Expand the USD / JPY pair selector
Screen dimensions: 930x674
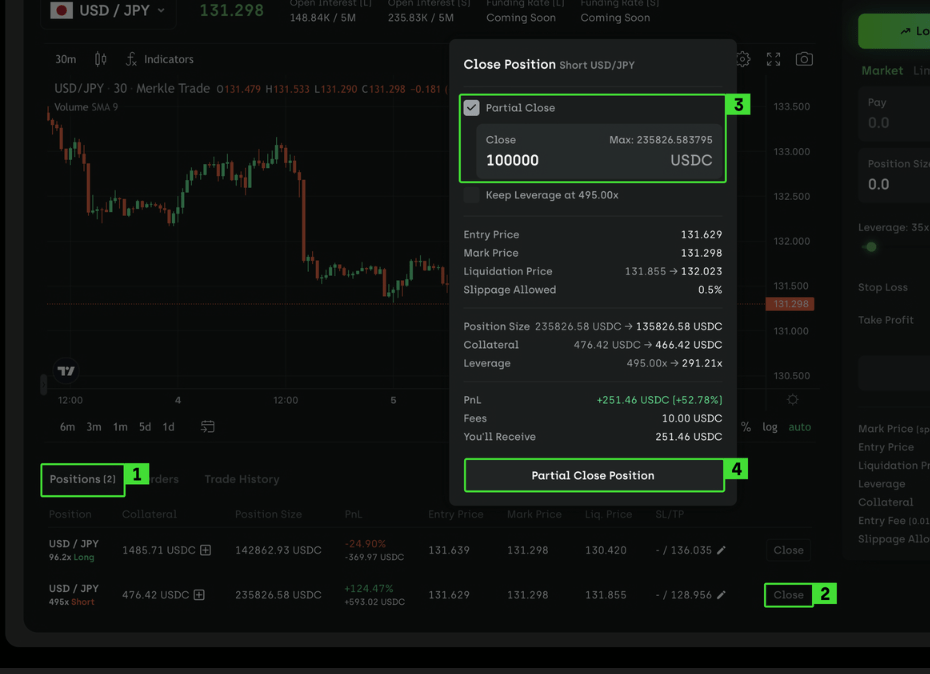108,11
